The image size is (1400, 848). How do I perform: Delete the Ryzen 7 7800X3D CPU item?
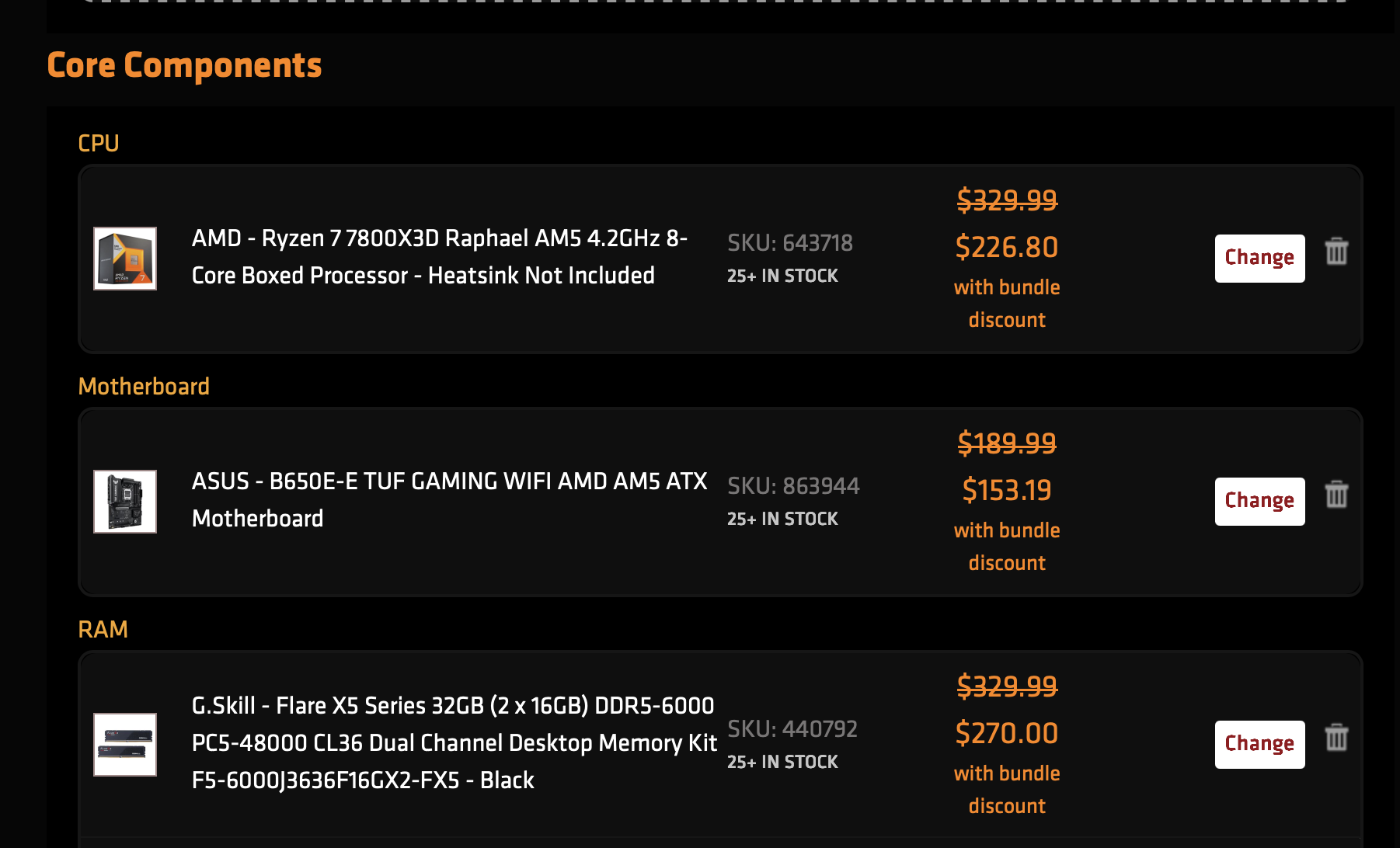pos(1336,252)
